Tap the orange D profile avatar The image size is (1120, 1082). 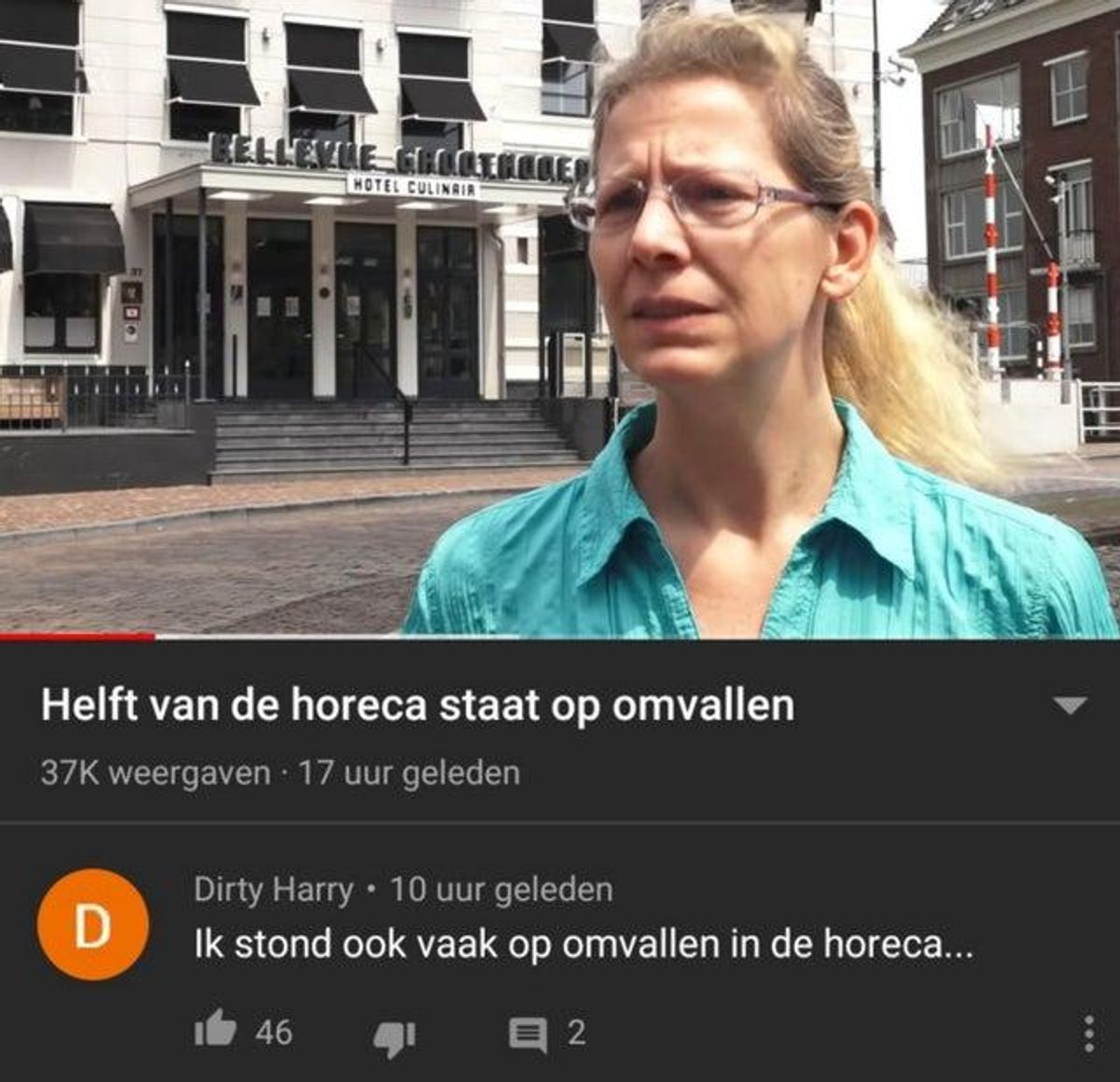click(91, 924)
